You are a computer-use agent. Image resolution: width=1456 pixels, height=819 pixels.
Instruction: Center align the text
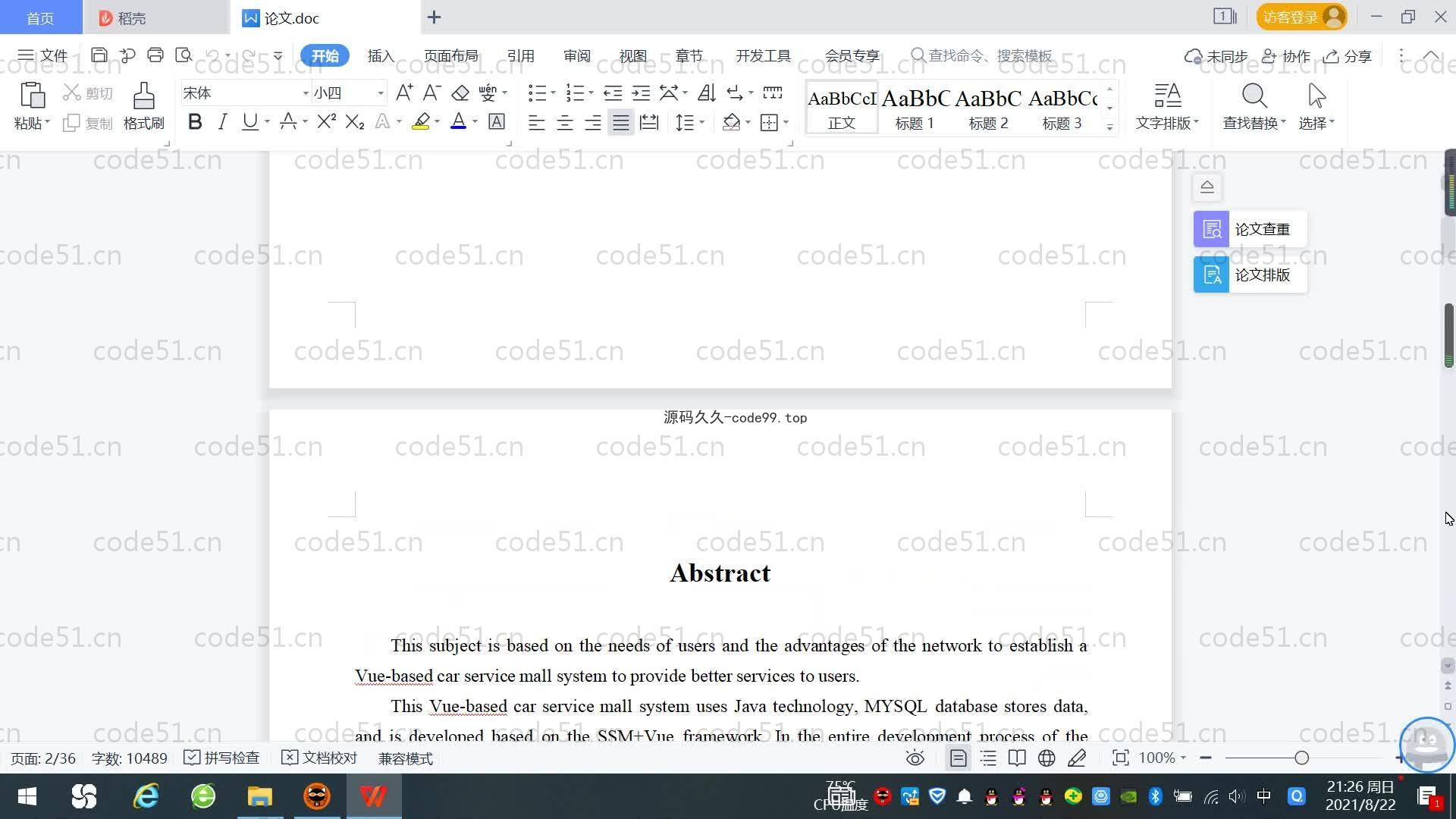[x=564, y=122]
